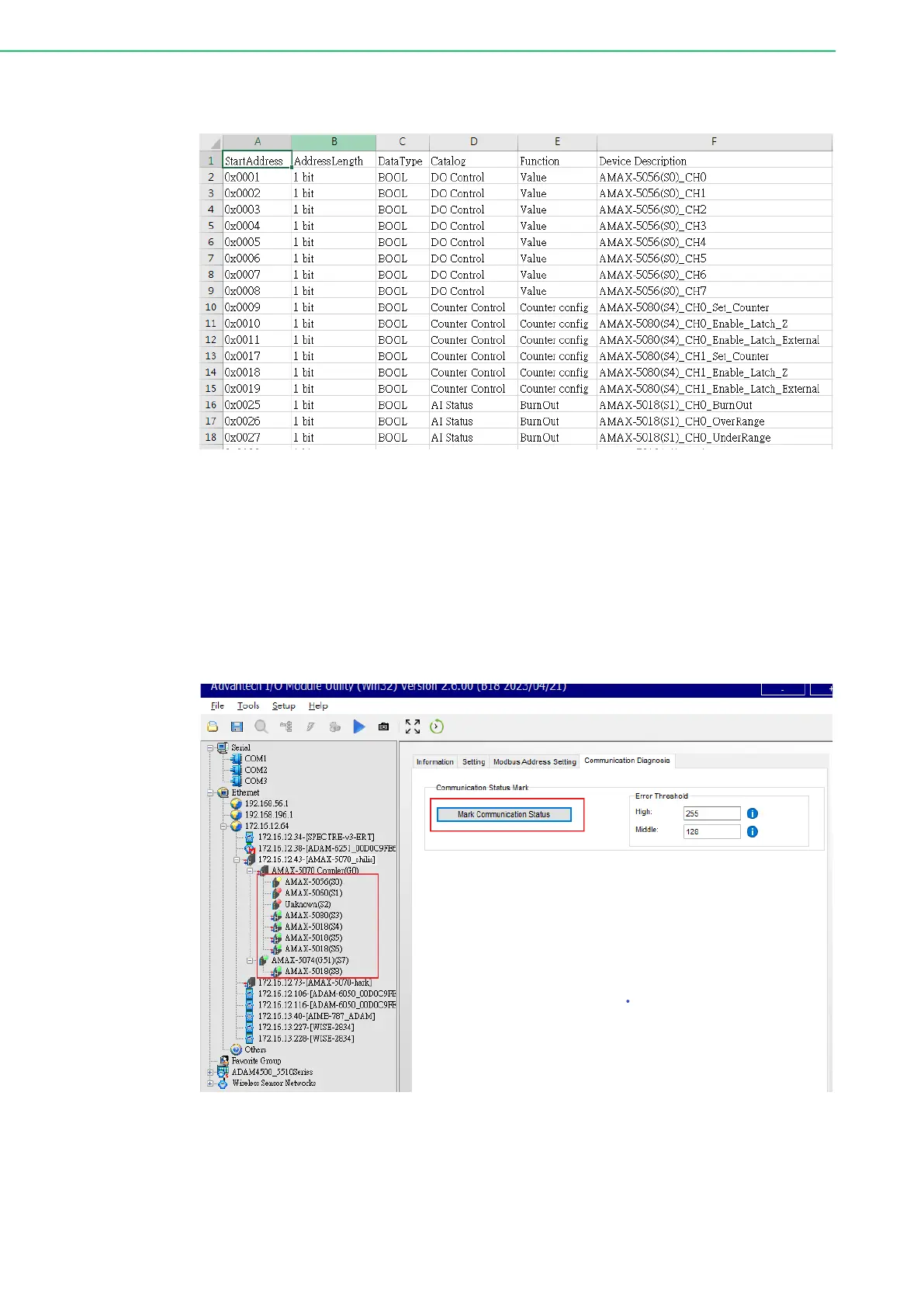This screenshot has height=1307, width=924.
Task: Expand the ADAM4500_5510Series node
Action: click(x=210, y=1072)
